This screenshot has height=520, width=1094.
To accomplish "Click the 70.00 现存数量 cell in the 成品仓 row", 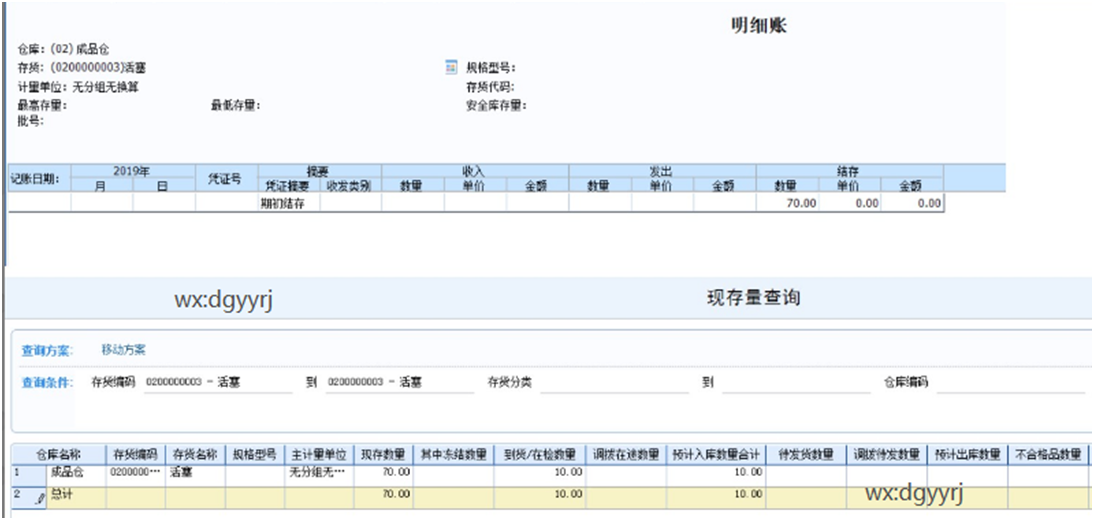I will (383, 475).
